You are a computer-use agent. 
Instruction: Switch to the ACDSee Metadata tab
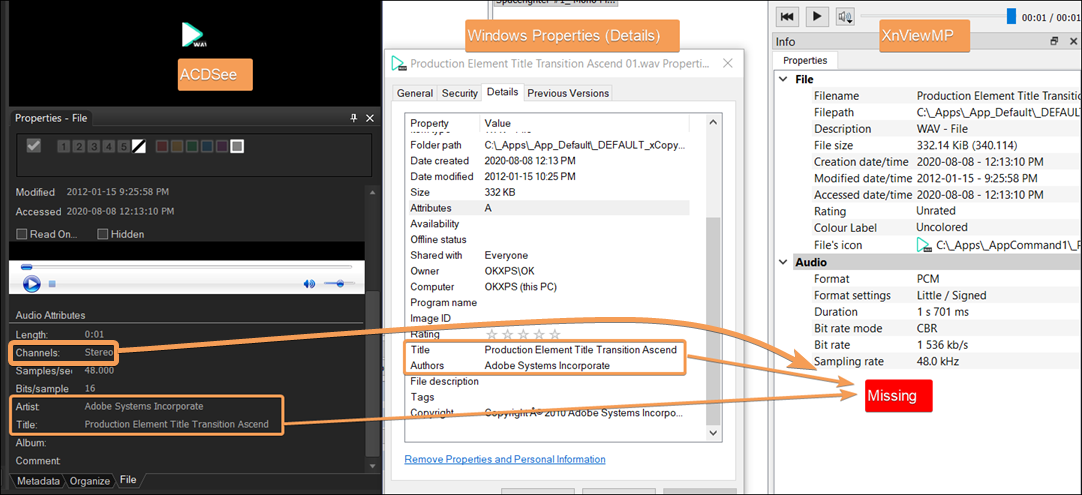[38, 481]
